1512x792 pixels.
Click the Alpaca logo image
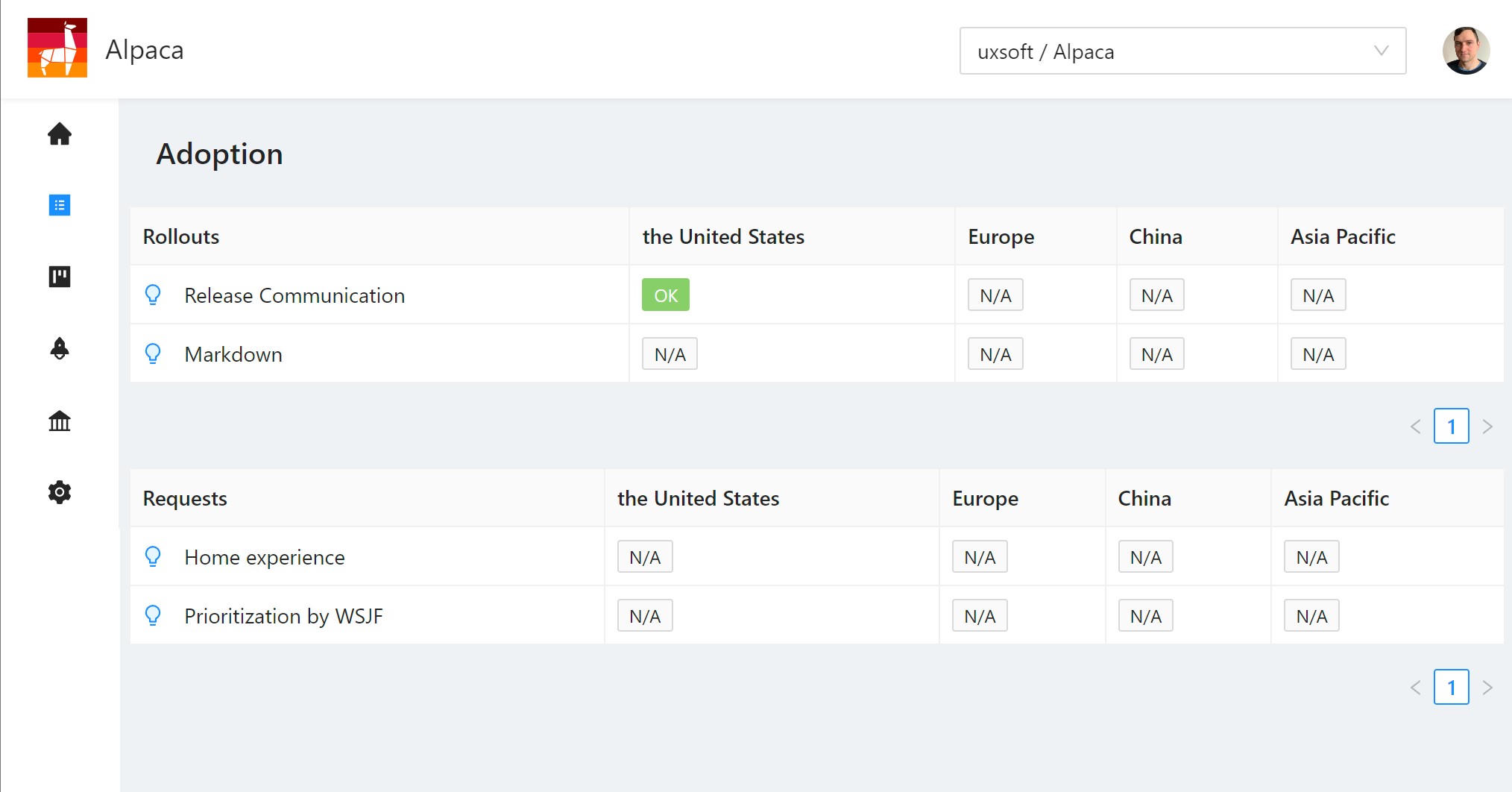57,48
